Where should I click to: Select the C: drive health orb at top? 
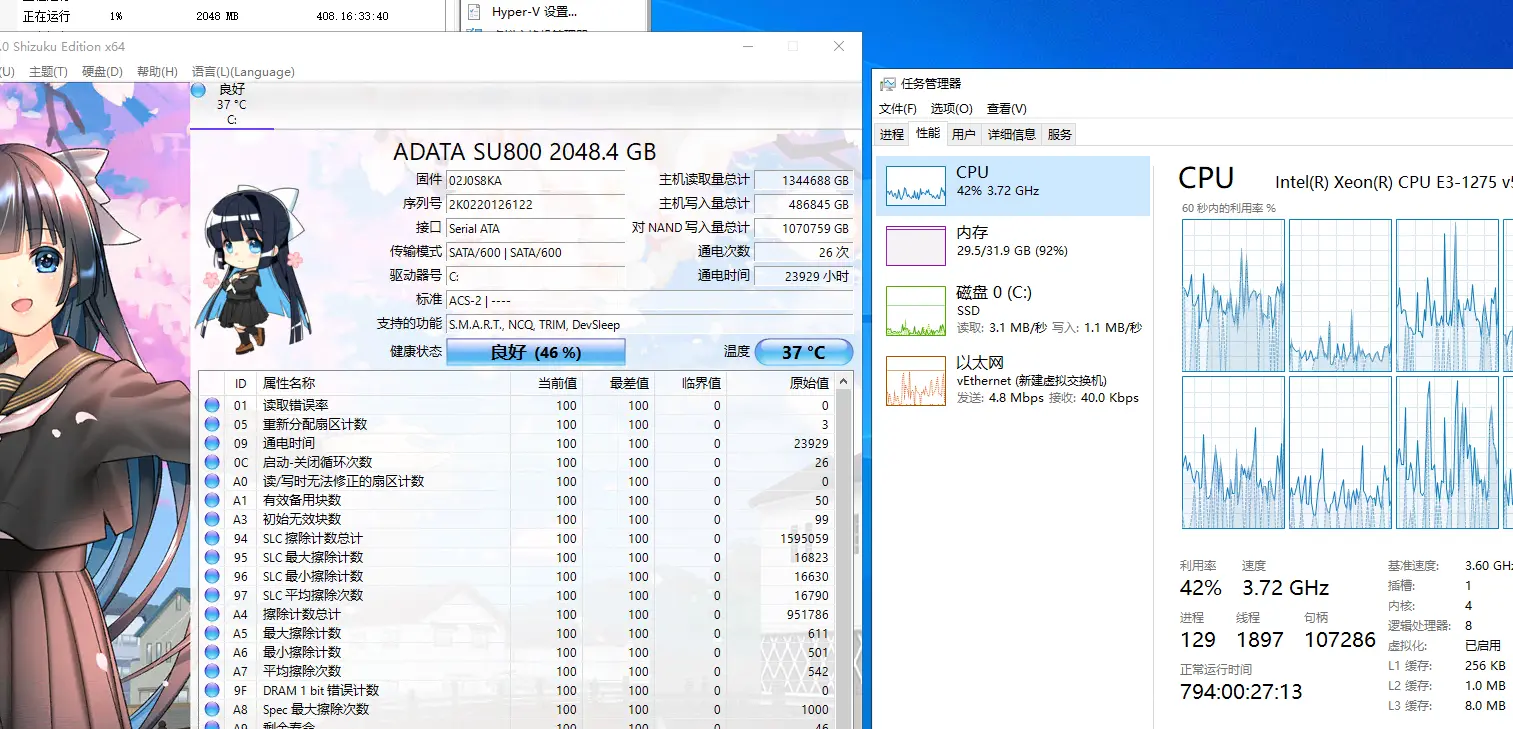click(200, 90)
